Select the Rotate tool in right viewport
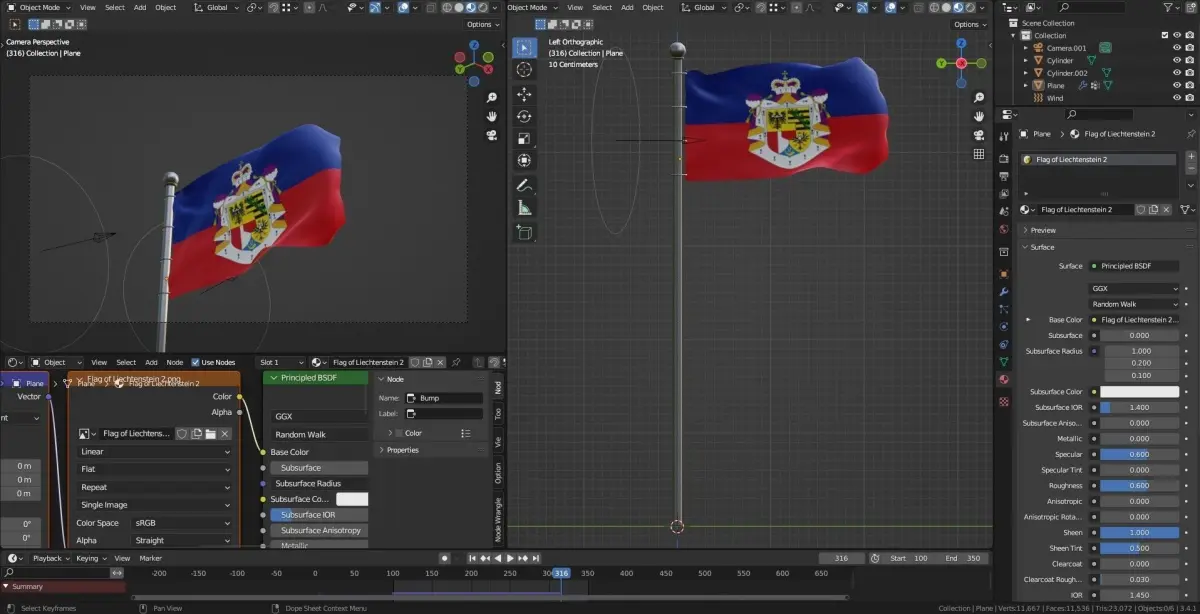This screenshot has width=1200, height=614. click(x=524, y=116)
